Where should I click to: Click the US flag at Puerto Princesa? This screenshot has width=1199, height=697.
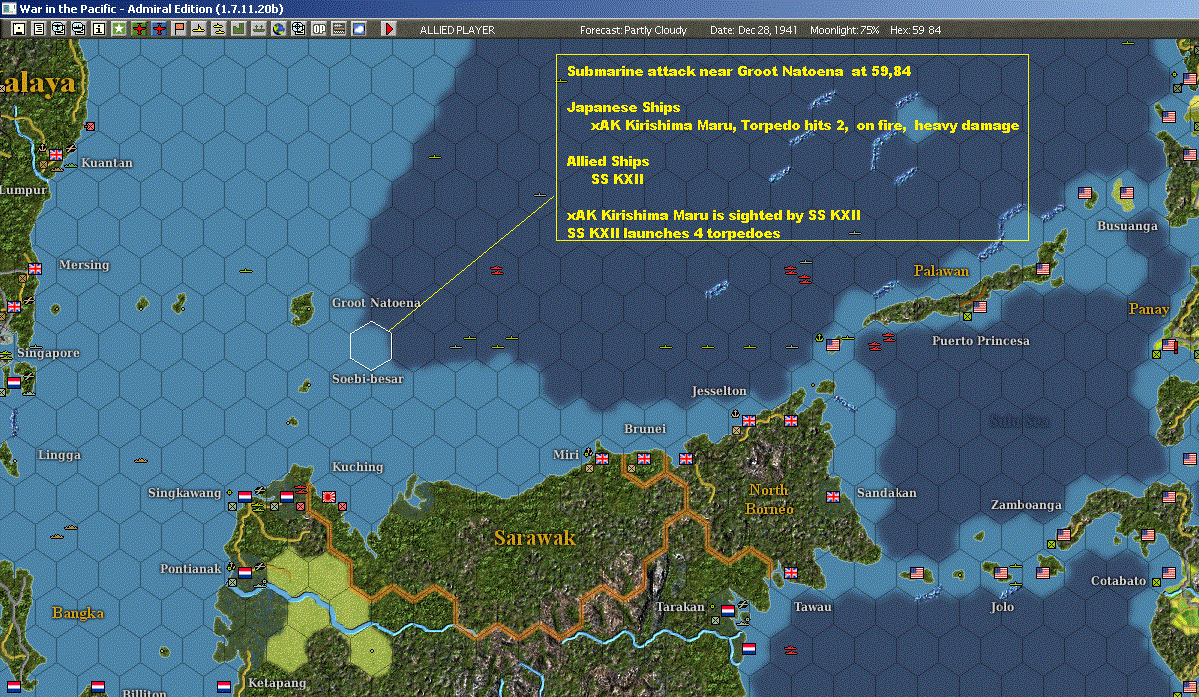pos(980,307)
